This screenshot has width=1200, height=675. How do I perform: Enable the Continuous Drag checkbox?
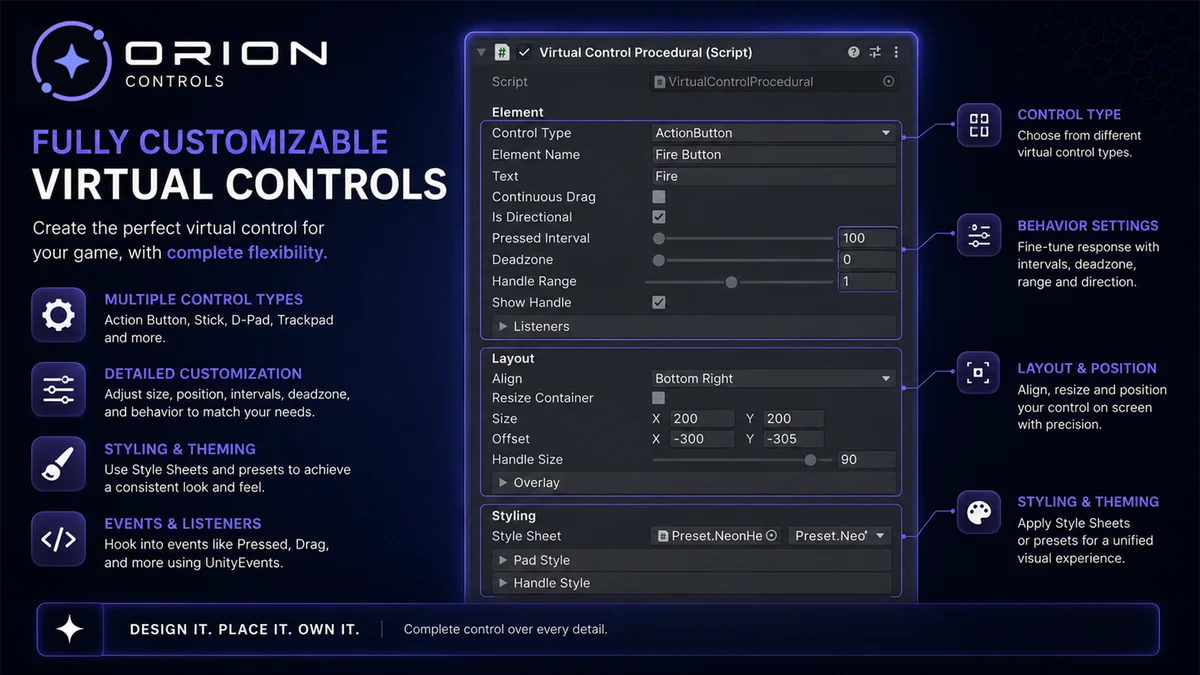[659, 197]
